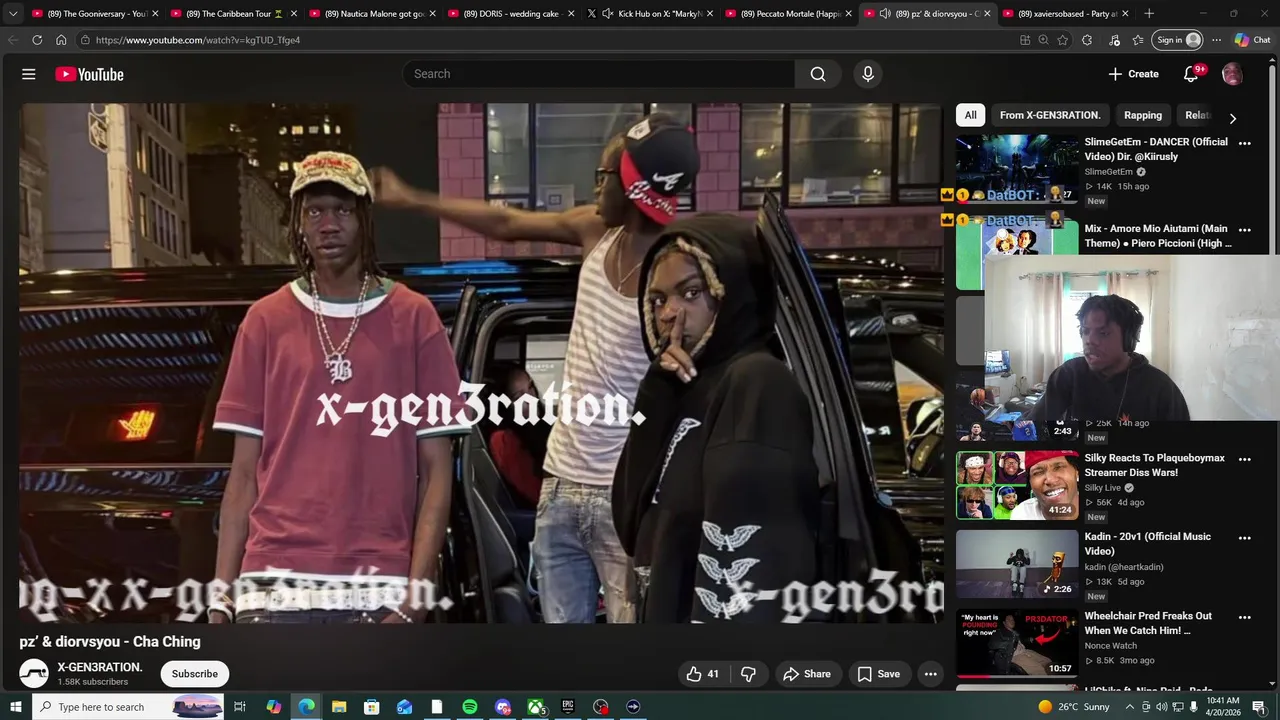Share the Cha Ching video
Image resolution: width=1280 pixels, height=720 pixels.
[x=807, y=674]
